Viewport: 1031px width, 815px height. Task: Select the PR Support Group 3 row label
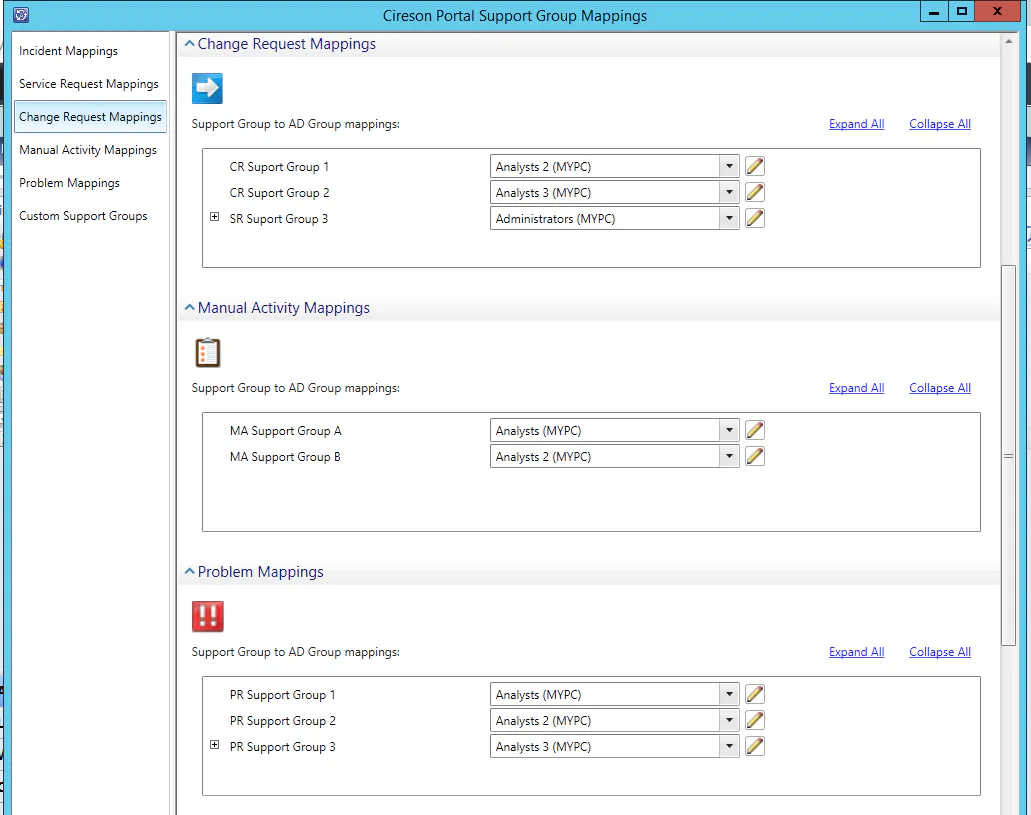pyautogui.click(x=282, y=747)
